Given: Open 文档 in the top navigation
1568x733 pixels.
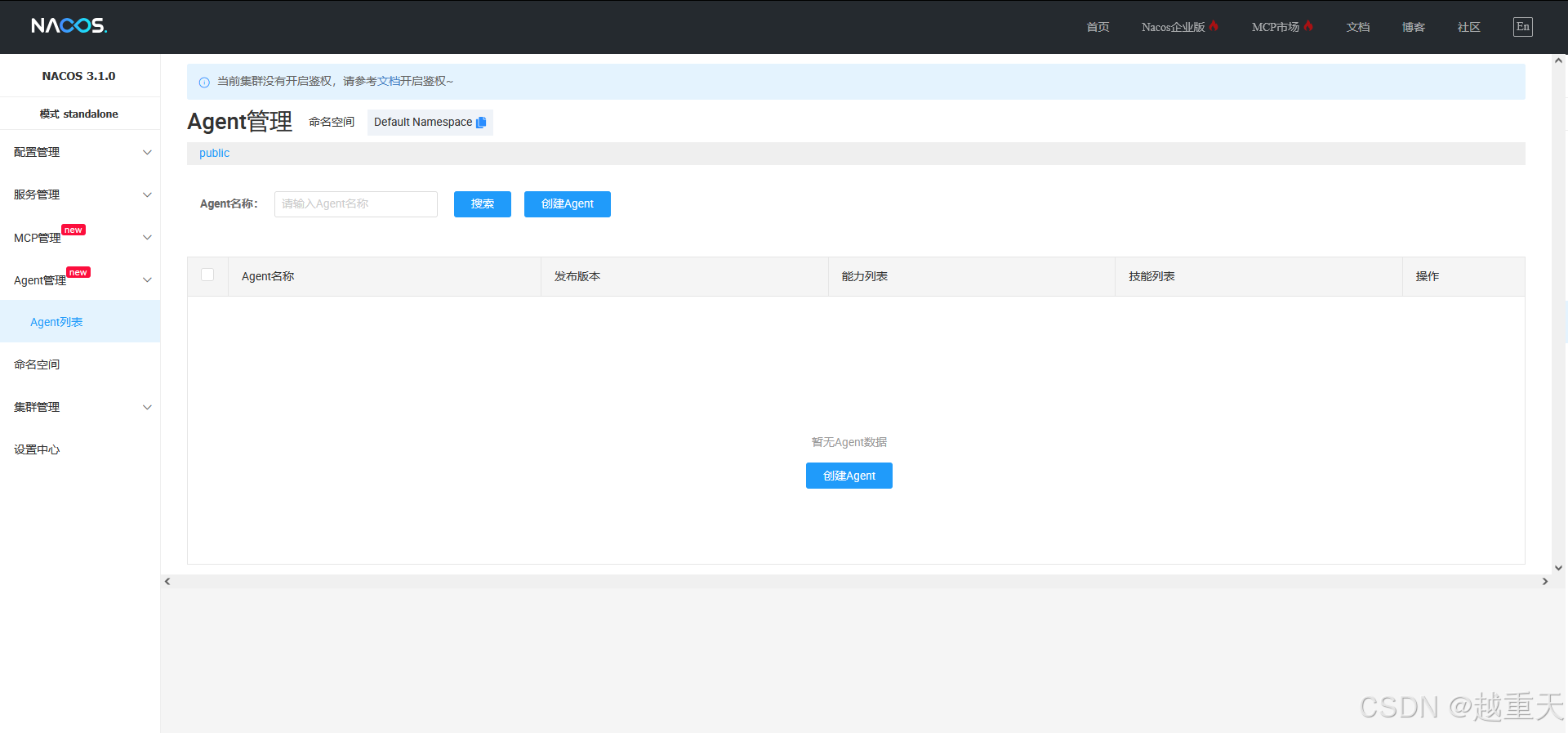Looking at the screenshot, I should [x=1358, y=27].
